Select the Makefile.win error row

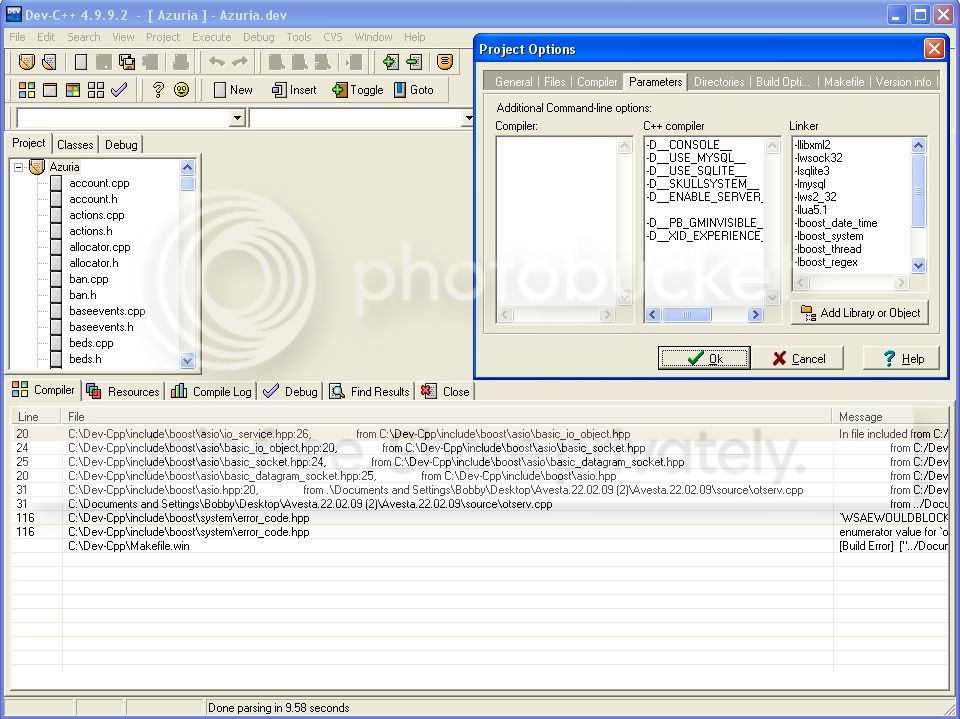click(480, 546)
